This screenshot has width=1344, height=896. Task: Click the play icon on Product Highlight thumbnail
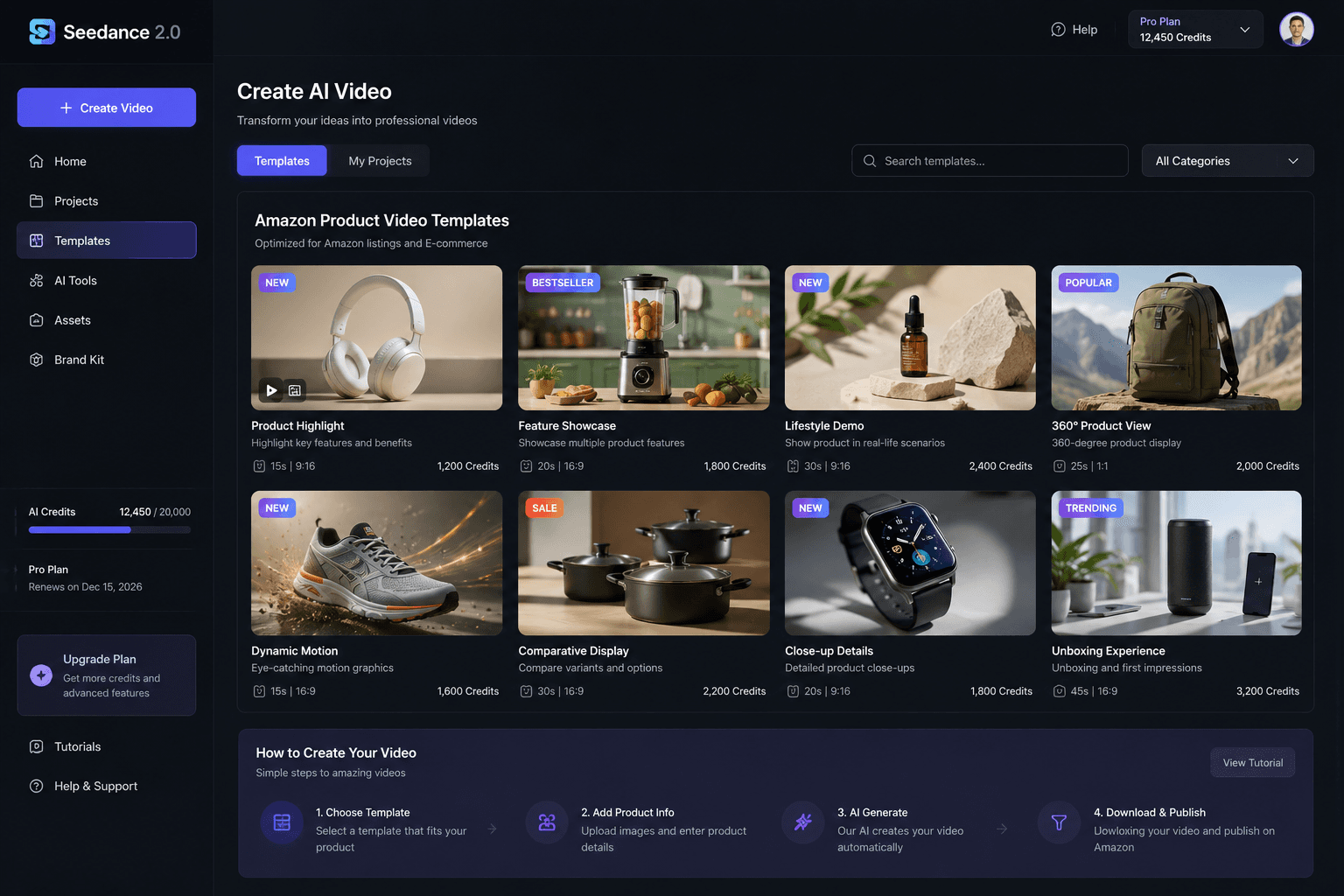tap(271, 390)
